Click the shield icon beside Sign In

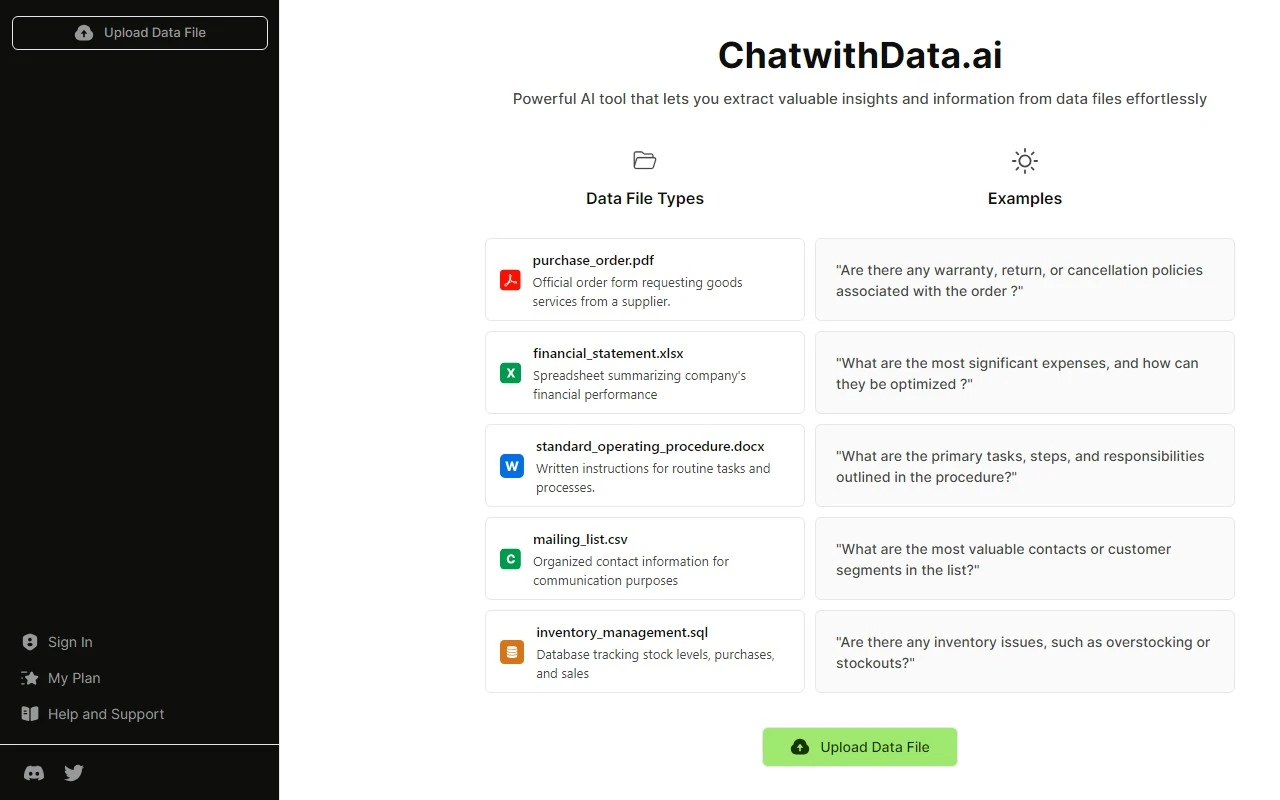pyautogui.click(x=30, y=642)
